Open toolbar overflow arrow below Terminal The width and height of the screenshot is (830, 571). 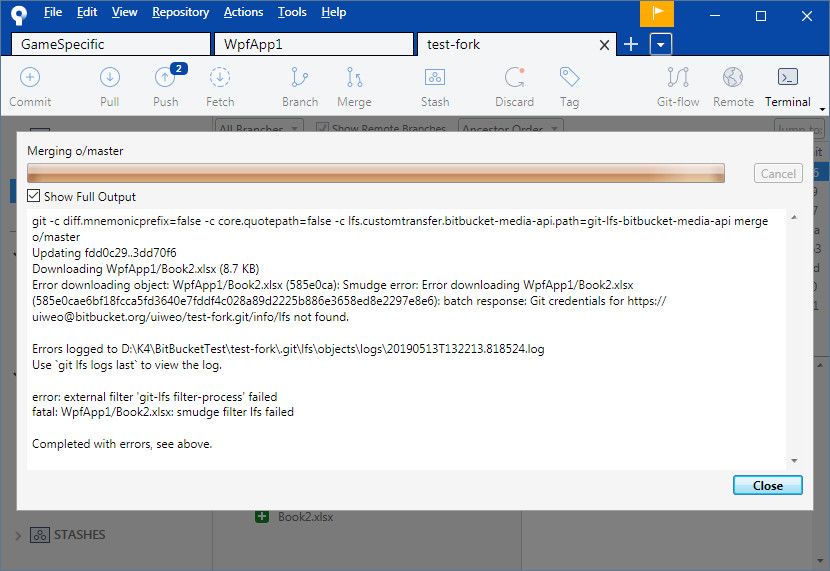click(x=822, y=109)
